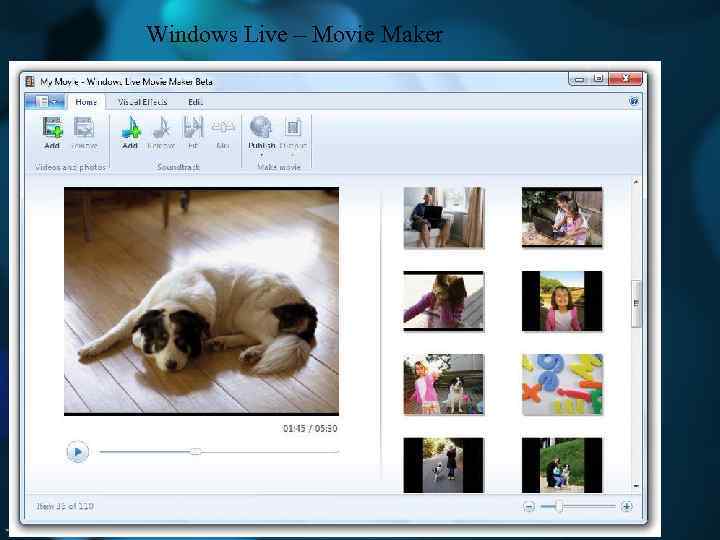Switch to the Home tab
Viewport: 720px width, 540px height.
click(x=86, y=102)
